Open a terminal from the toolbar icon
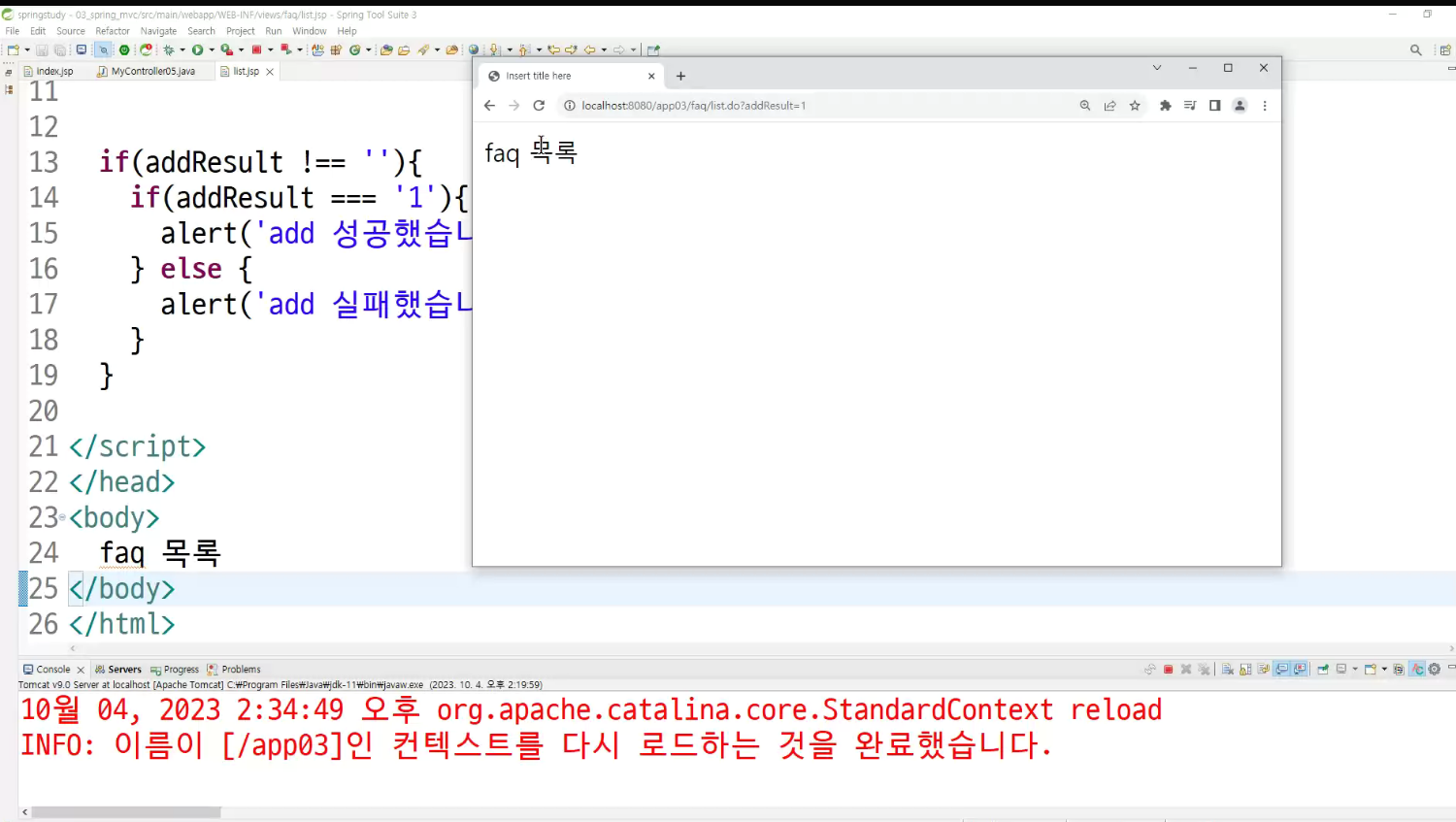This screenshot has width=1456, height=822. click(82, 49)
